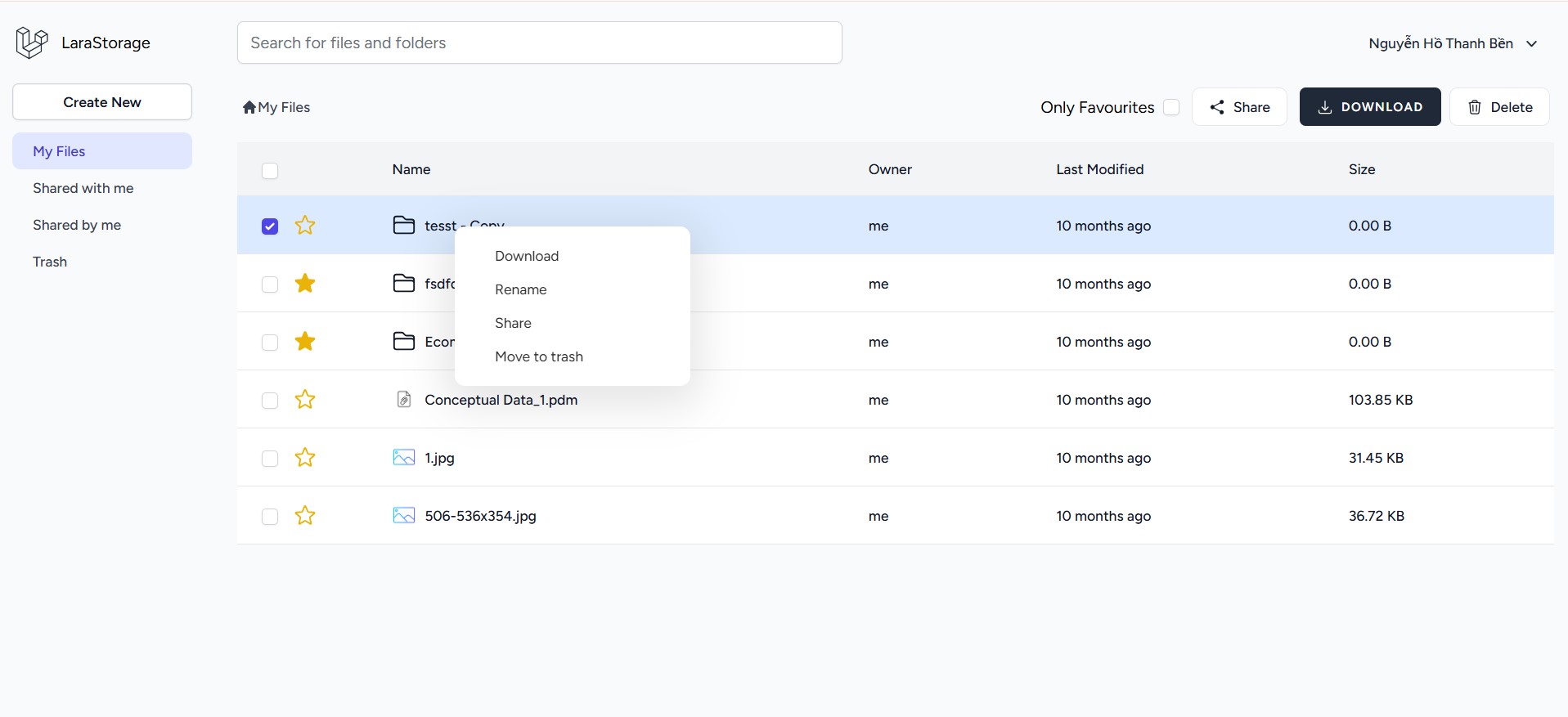Uncheck the tesst - Copy row checkbox
This screenshot has width=1568, height=717.
[x=270, y=226]
